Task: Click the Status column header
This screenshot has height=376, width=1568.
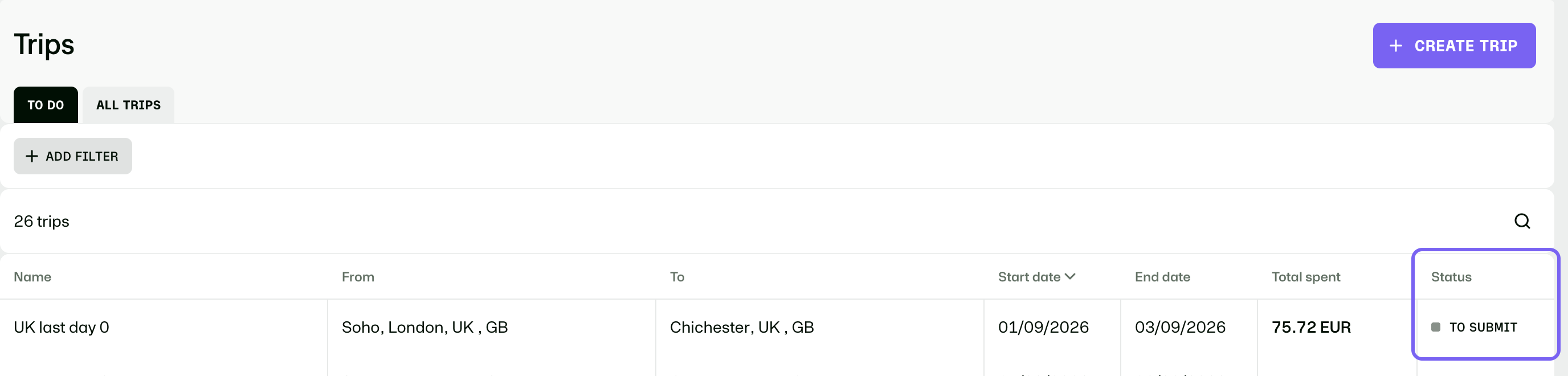Action: [x=1451, y=277]
